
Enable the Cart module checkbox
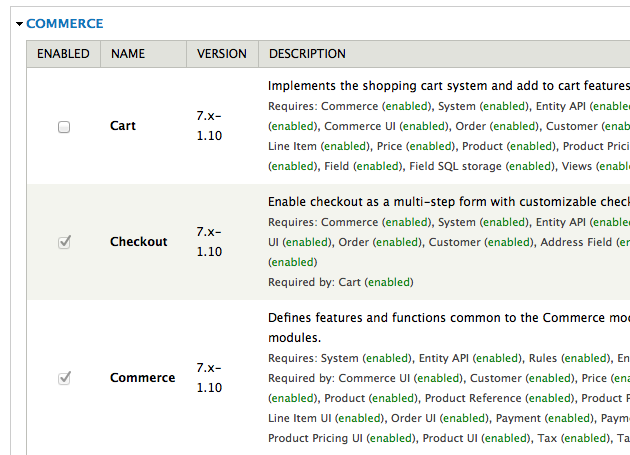64,127
